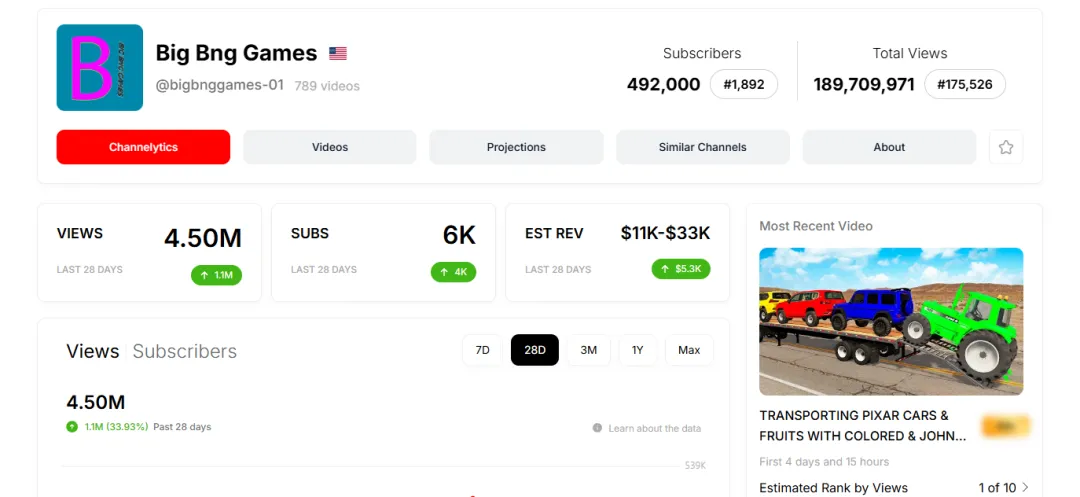
Task: Switch chart to Subscribers view
Action: click(x=185, y=351)
